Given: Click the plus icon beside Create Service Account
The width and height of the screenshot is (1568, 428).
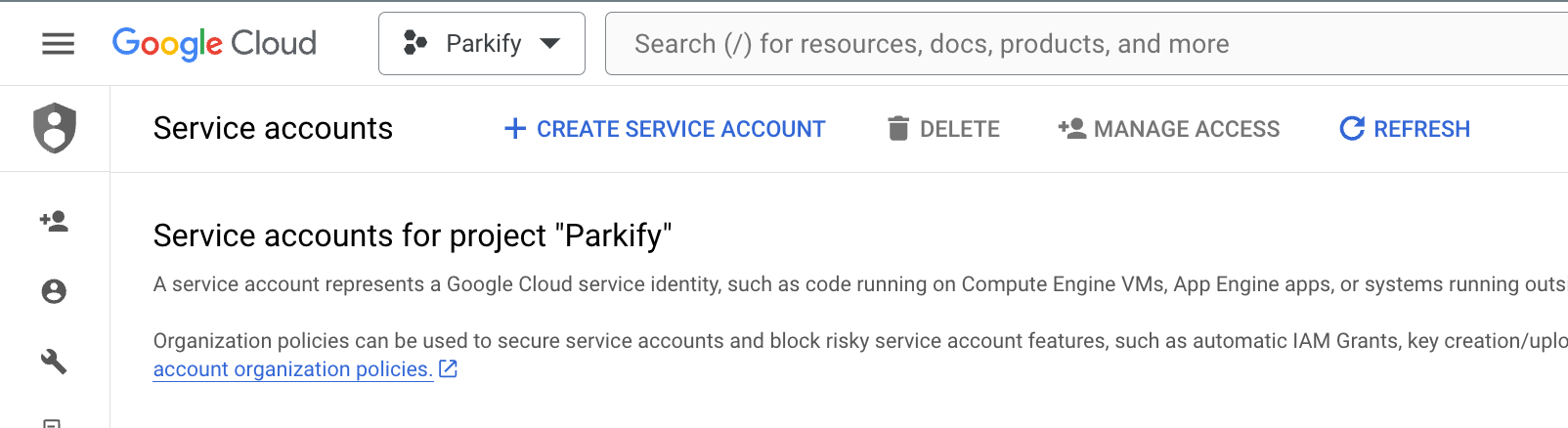Looking at the screenshot, I should [515, 129].
